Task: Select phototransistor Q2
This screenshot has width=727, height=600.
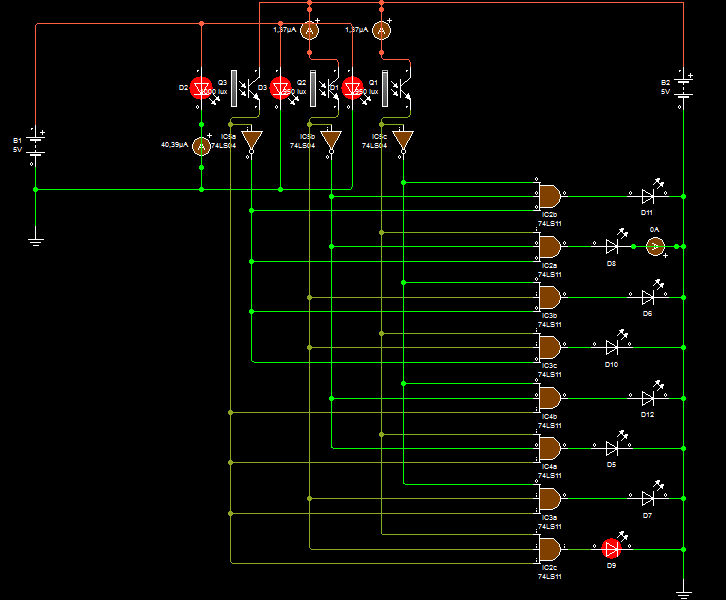Action: pos(331,88)
